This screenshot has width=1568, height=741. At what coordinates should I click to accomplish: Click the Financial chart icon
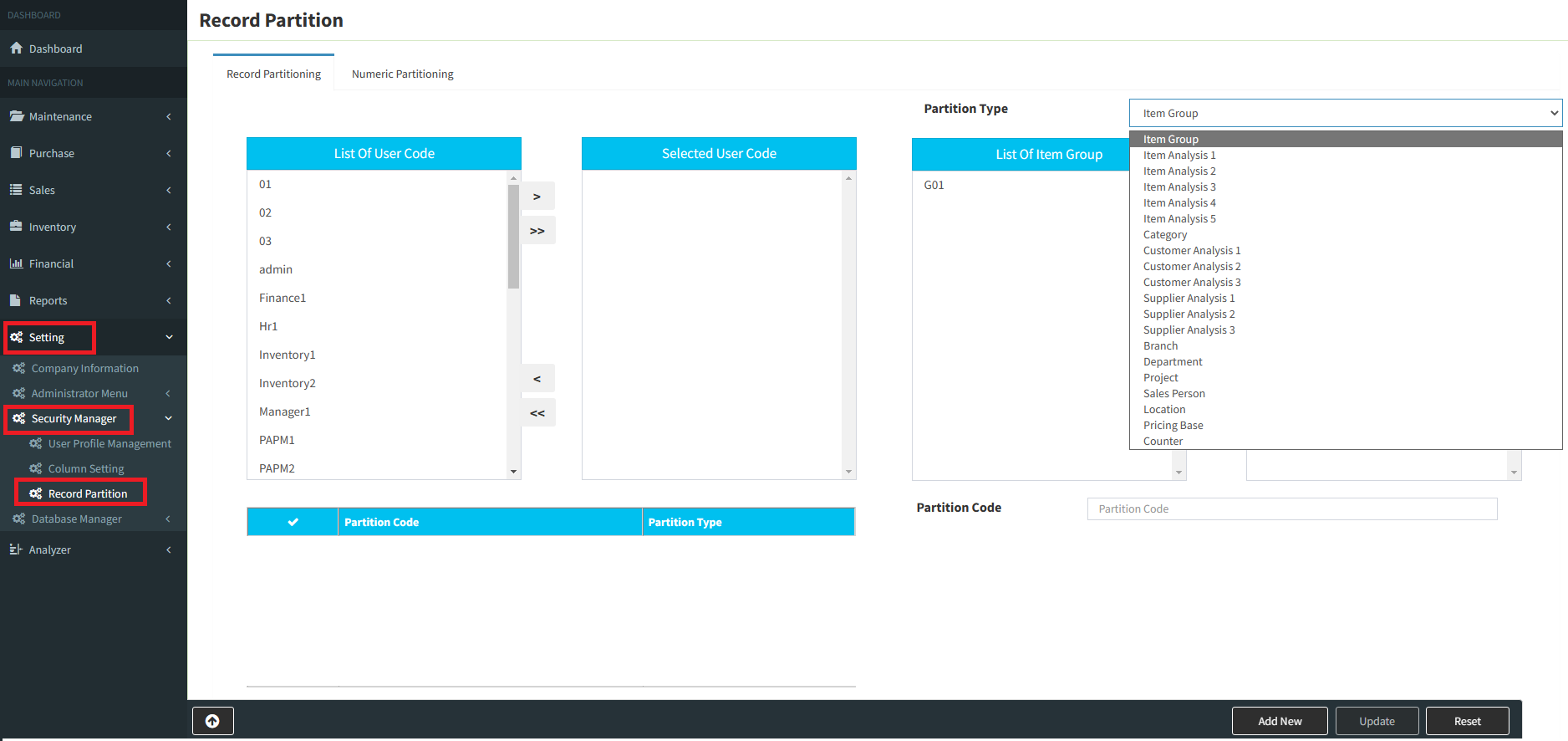click(16, 263)
